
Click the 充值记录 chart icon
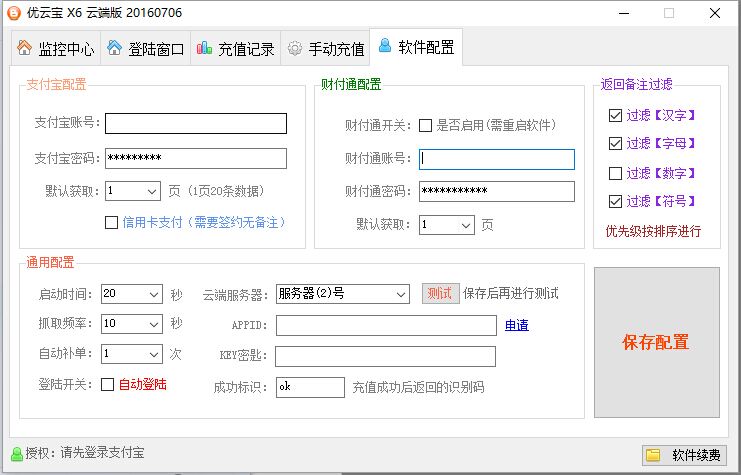(x=205, y=48)
